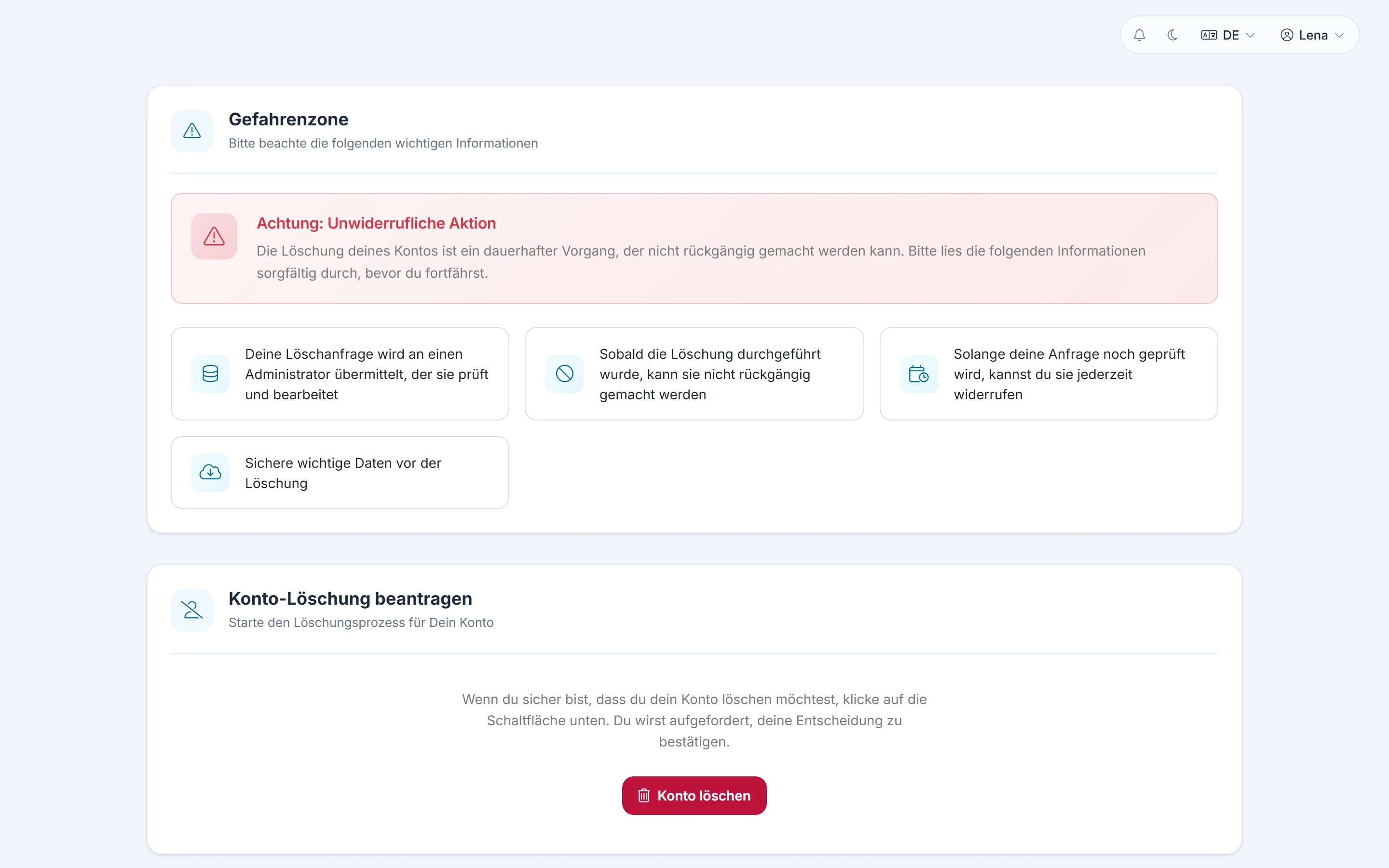Click text about Löschanfrage sent to Administrator
This screenshot has height=868, width=1389.
(x=367, y=374)
